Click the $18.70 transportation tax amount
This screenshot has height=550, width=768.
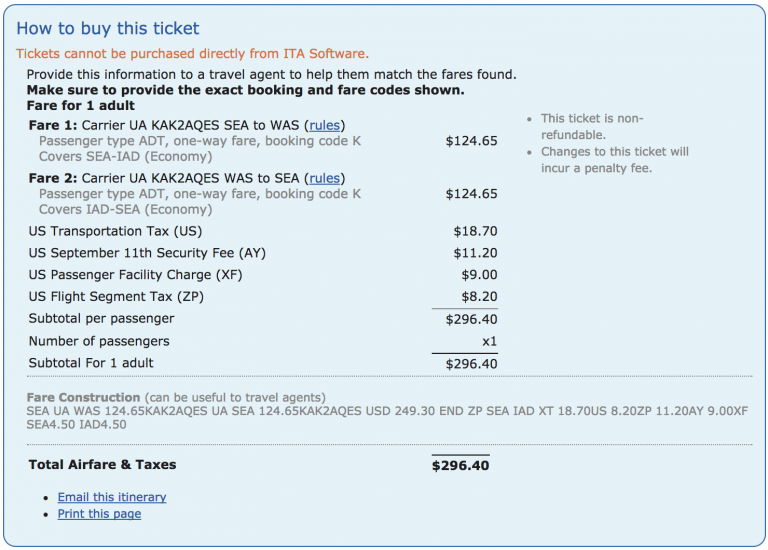tap(475, 231)
